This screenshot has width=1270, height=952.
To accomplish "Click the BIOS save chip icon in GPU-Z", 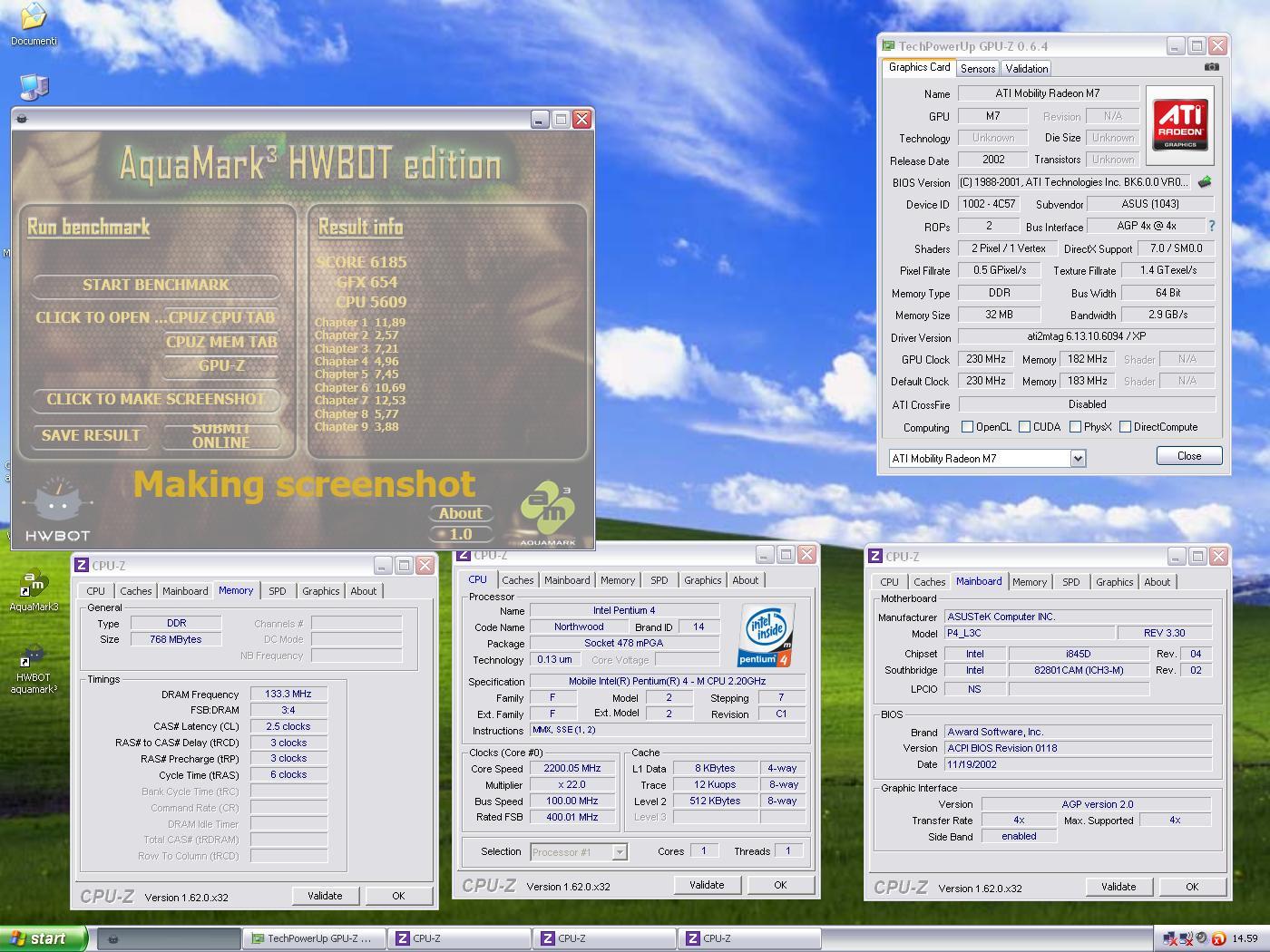I will click(x=1205, y=182).
